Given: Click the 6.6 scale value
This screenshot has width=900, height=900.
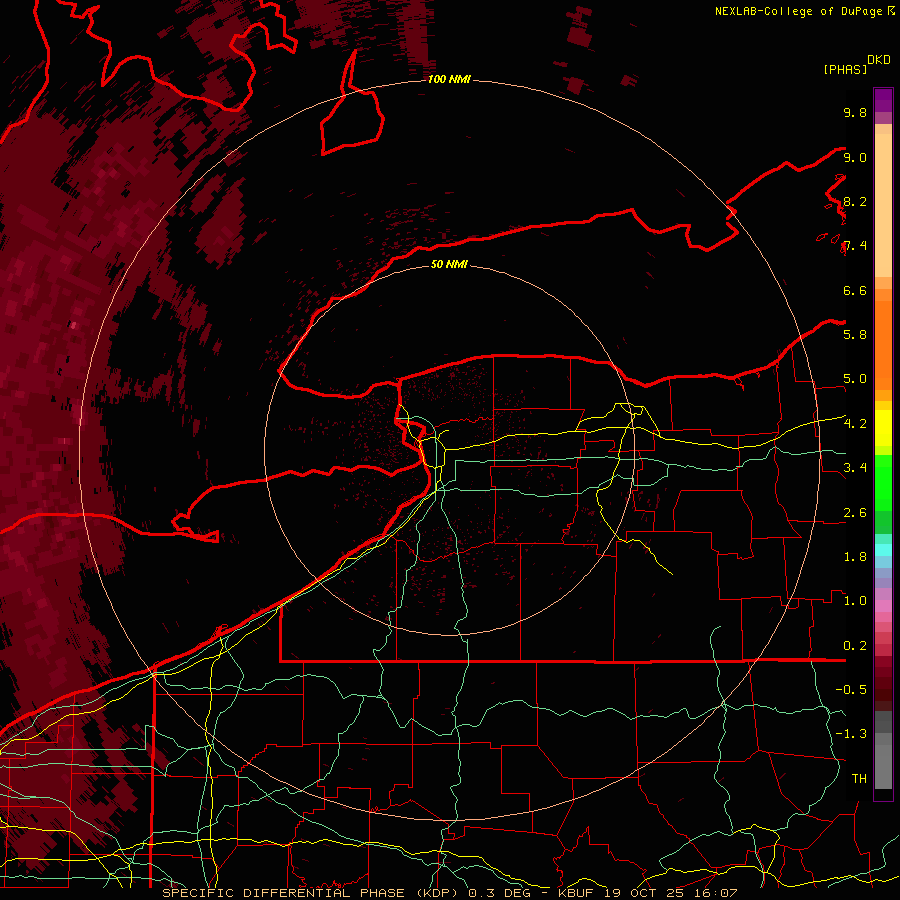Looking at the screenshot, I should coord(855,290).
